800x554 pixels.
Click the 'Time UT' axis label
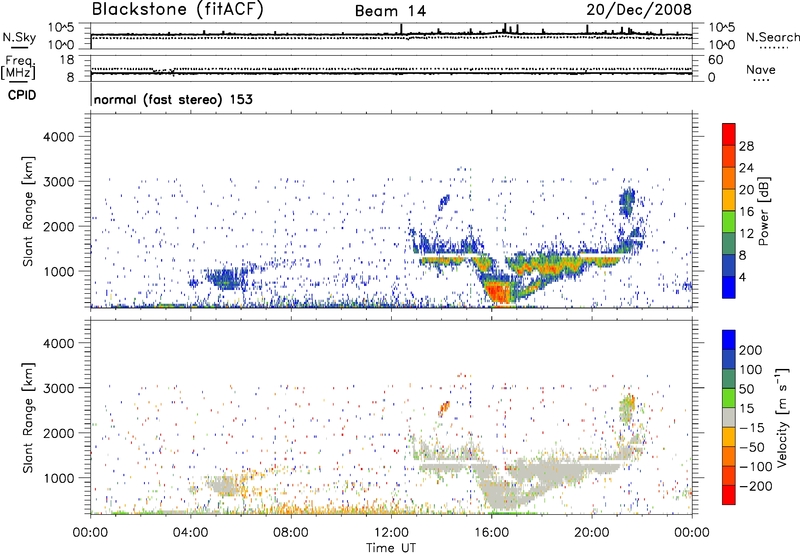point(391,548)
